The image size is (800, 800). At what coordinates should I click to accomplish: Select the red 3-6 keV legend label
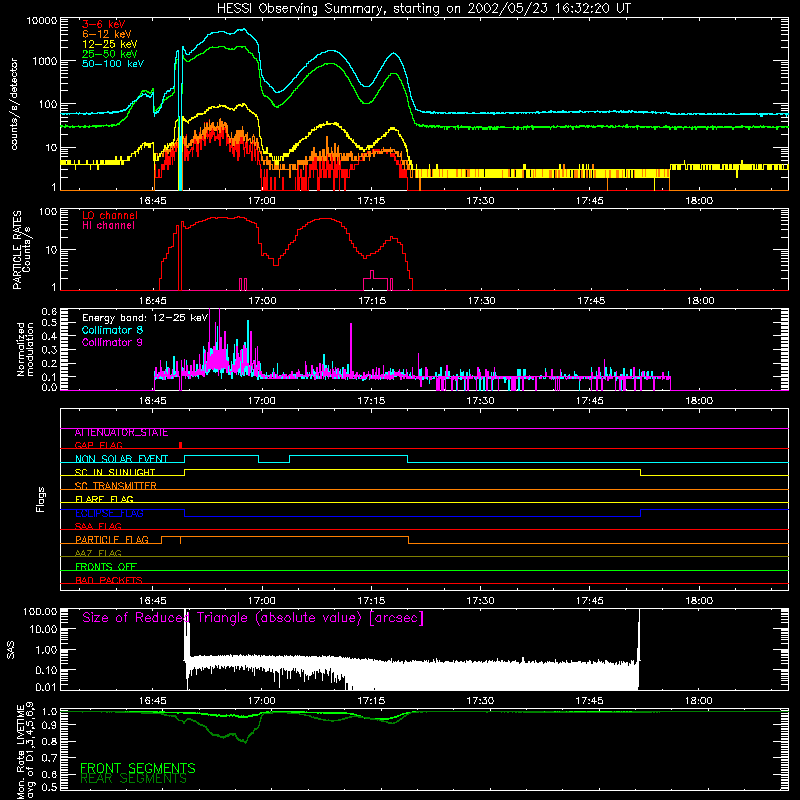pos(104,24)
